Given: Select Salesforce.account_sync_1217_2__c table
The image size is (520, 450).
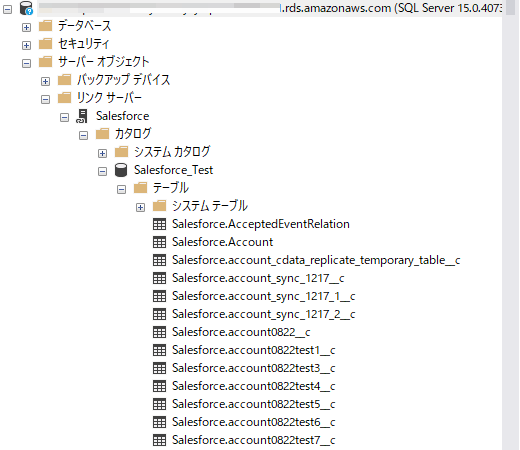Looking at the screenshot, I should (x=264, y=314).
